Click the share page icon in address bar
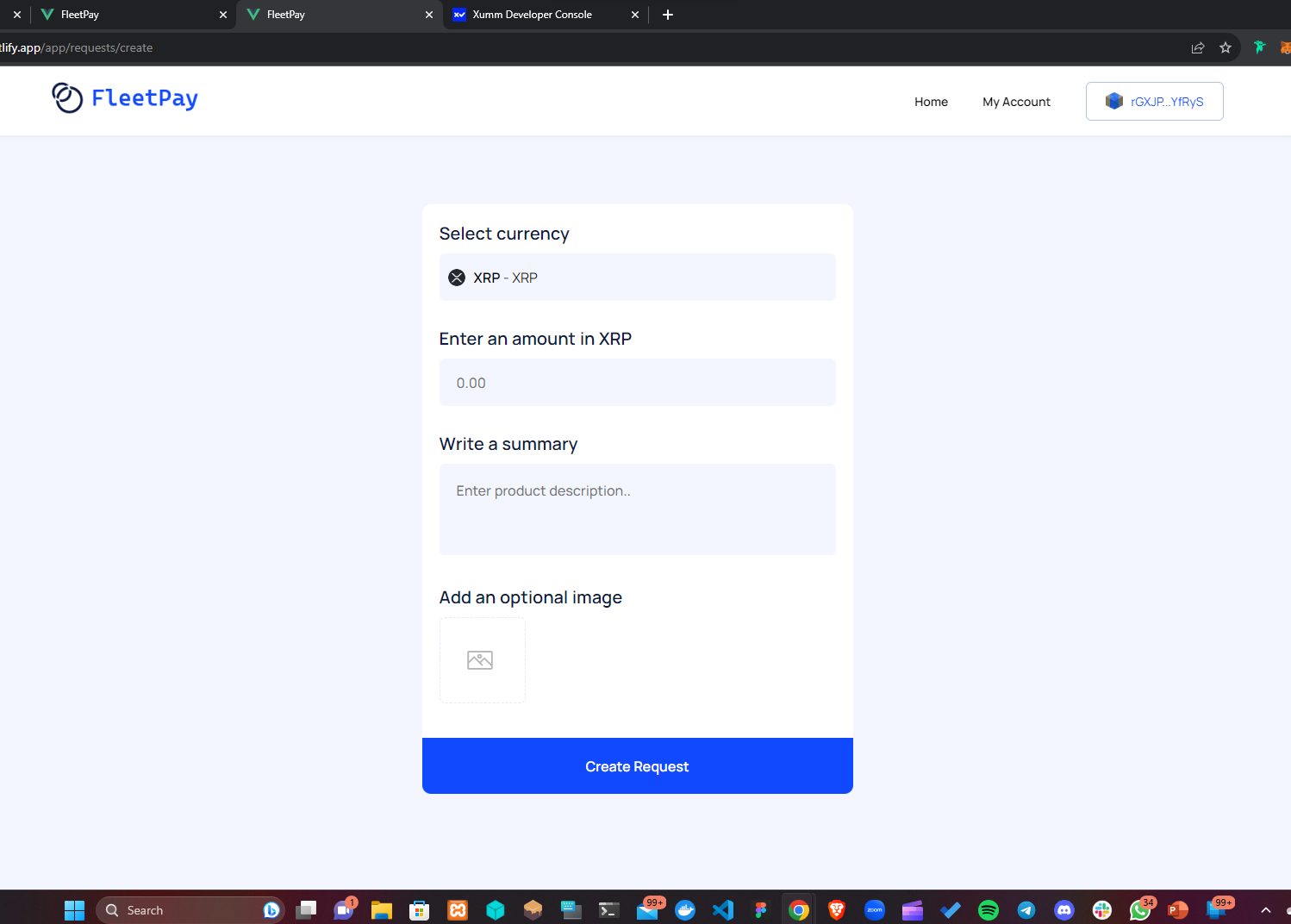Screen dimensions: 1291x924 point(1198,48)
